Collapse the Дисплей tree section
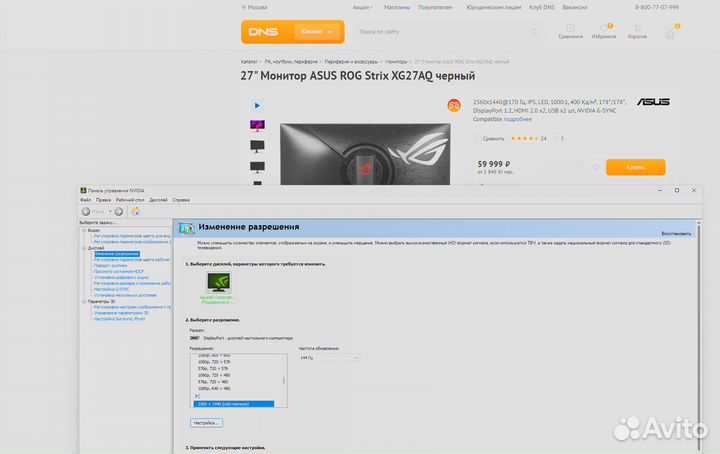 pos(84,248)
